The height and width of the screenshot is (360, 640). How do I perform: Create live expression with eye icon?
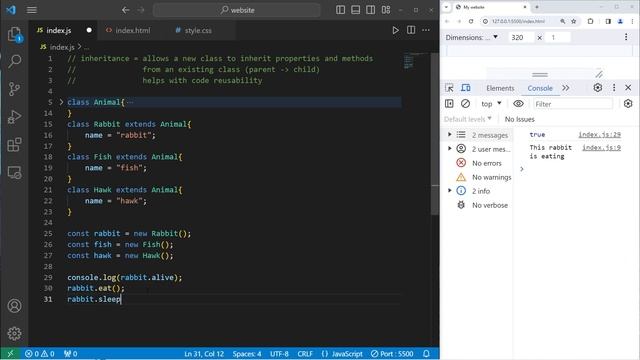(x=518, y=104)
